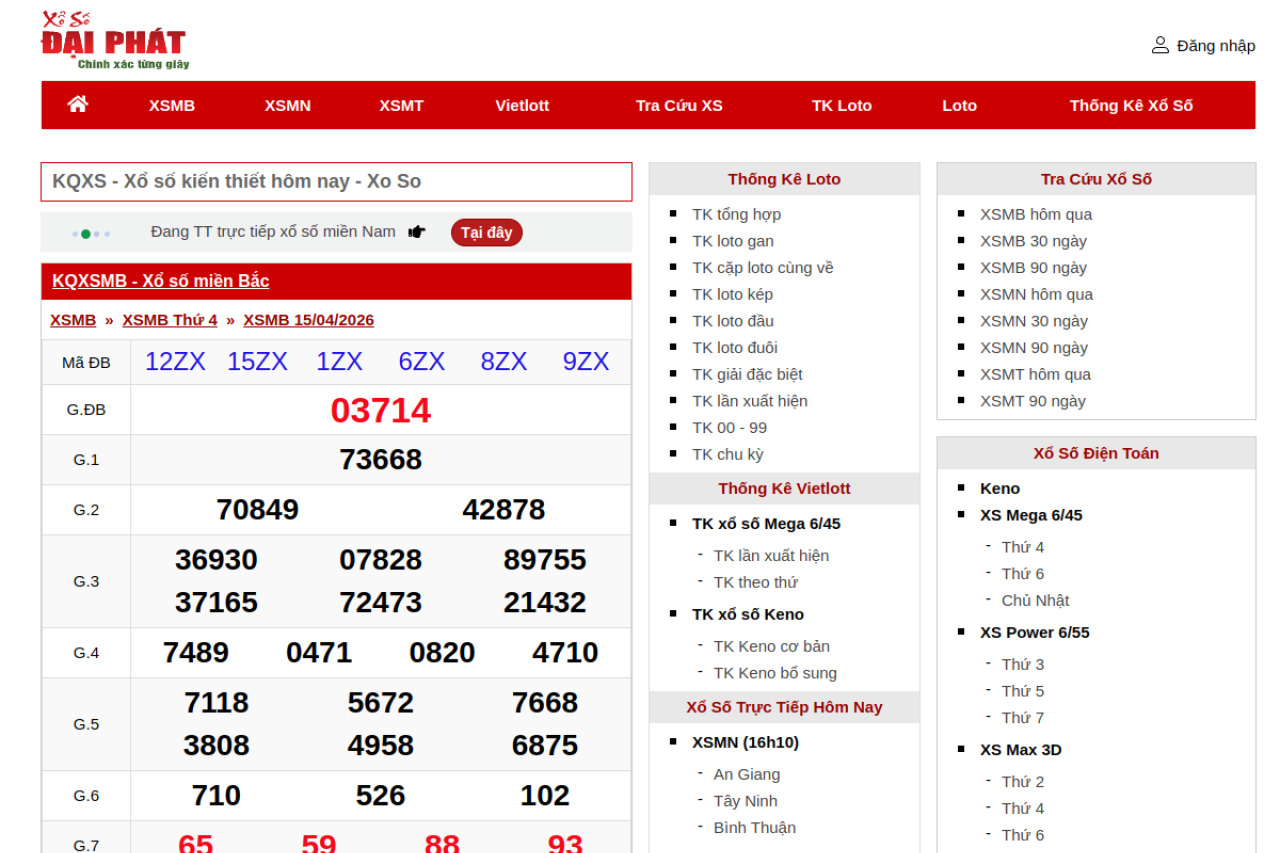Click the loading dots indicator
The width and height of the screenshot is (1280, 853).
tap(91, 233)
